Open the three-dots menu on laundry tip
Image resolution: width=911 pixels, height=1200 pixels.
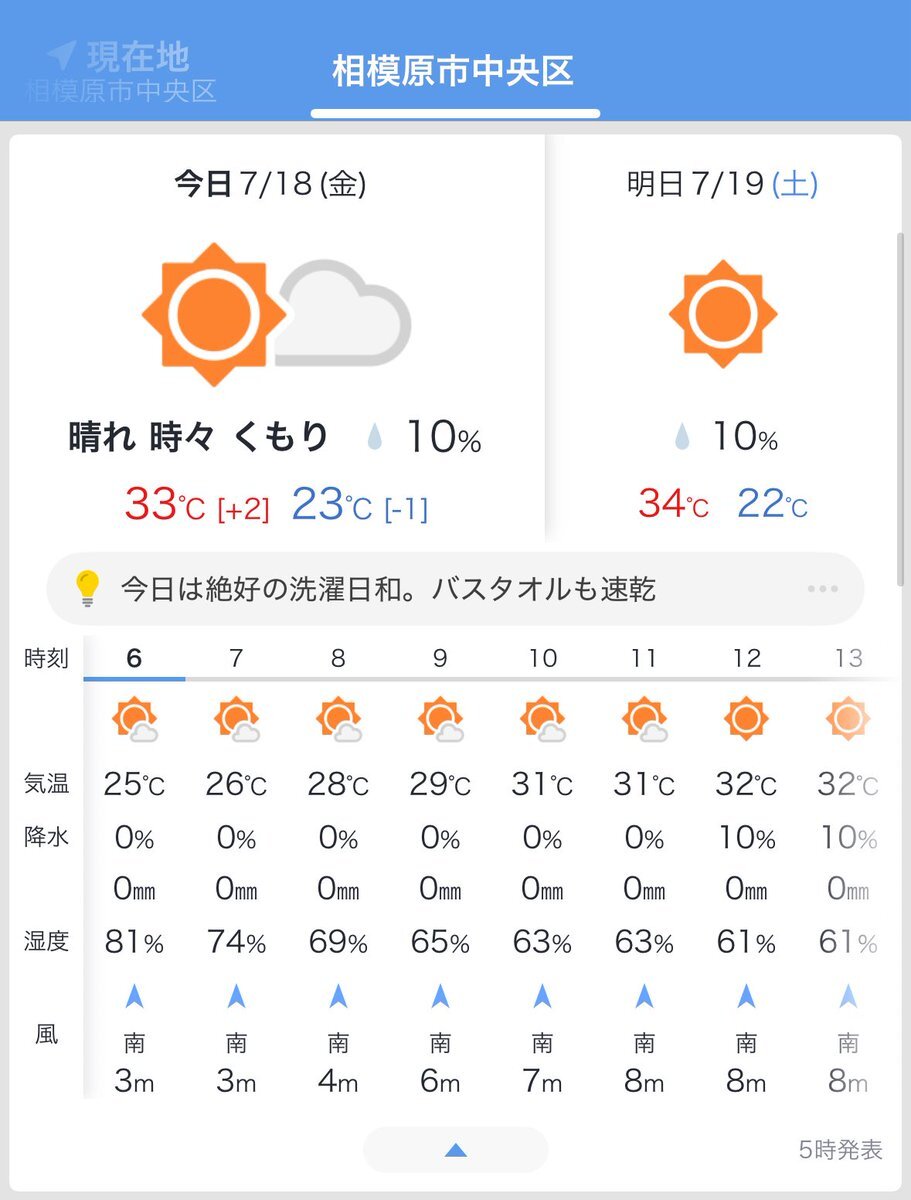click(x=822, y=589)
